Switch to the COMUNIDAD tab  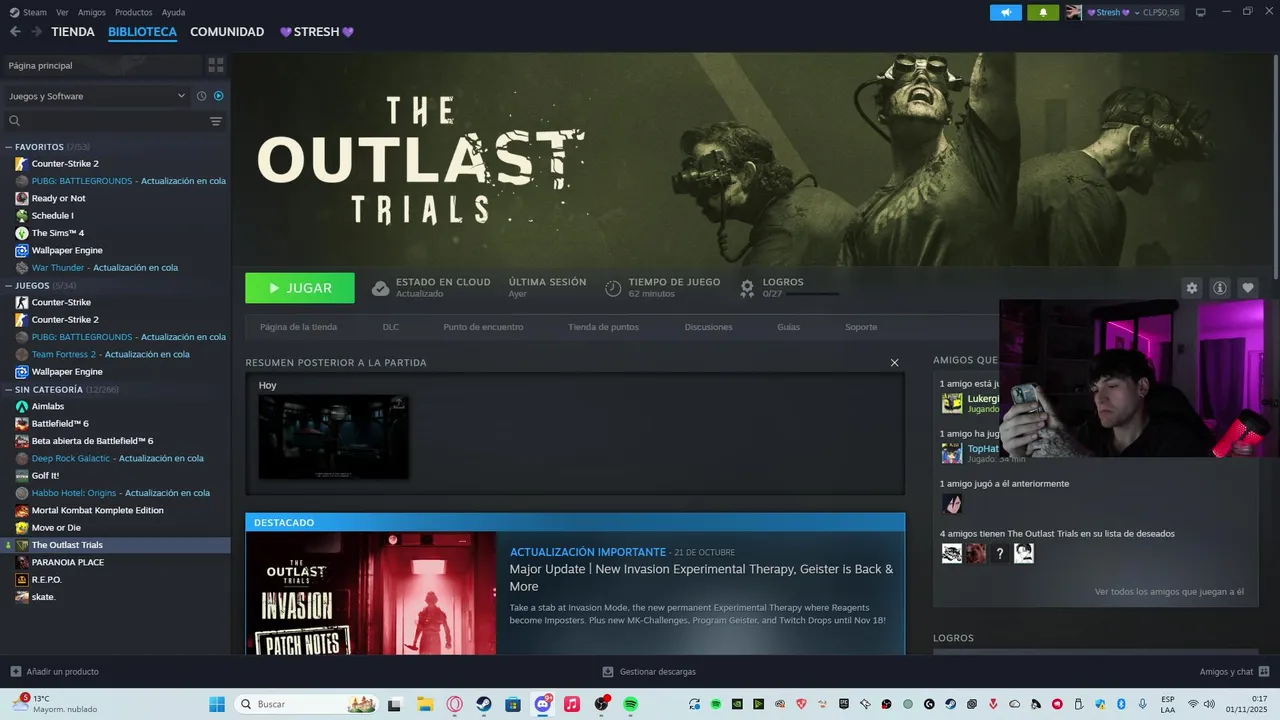pos(227,32)
